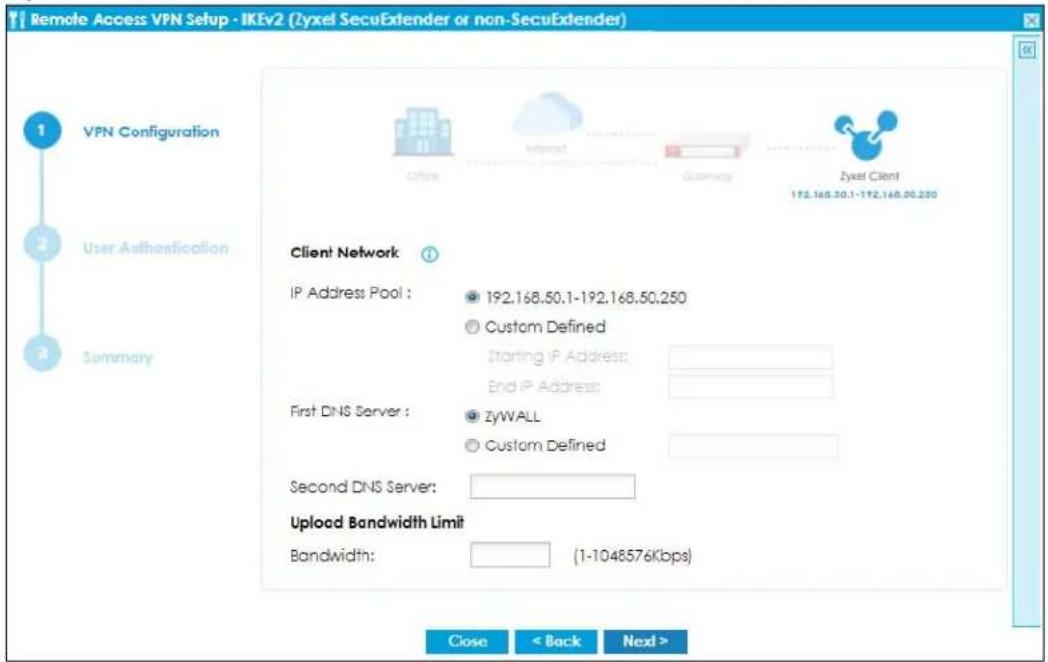
Task: Select step 3 Summary
Action: point(118,357)
